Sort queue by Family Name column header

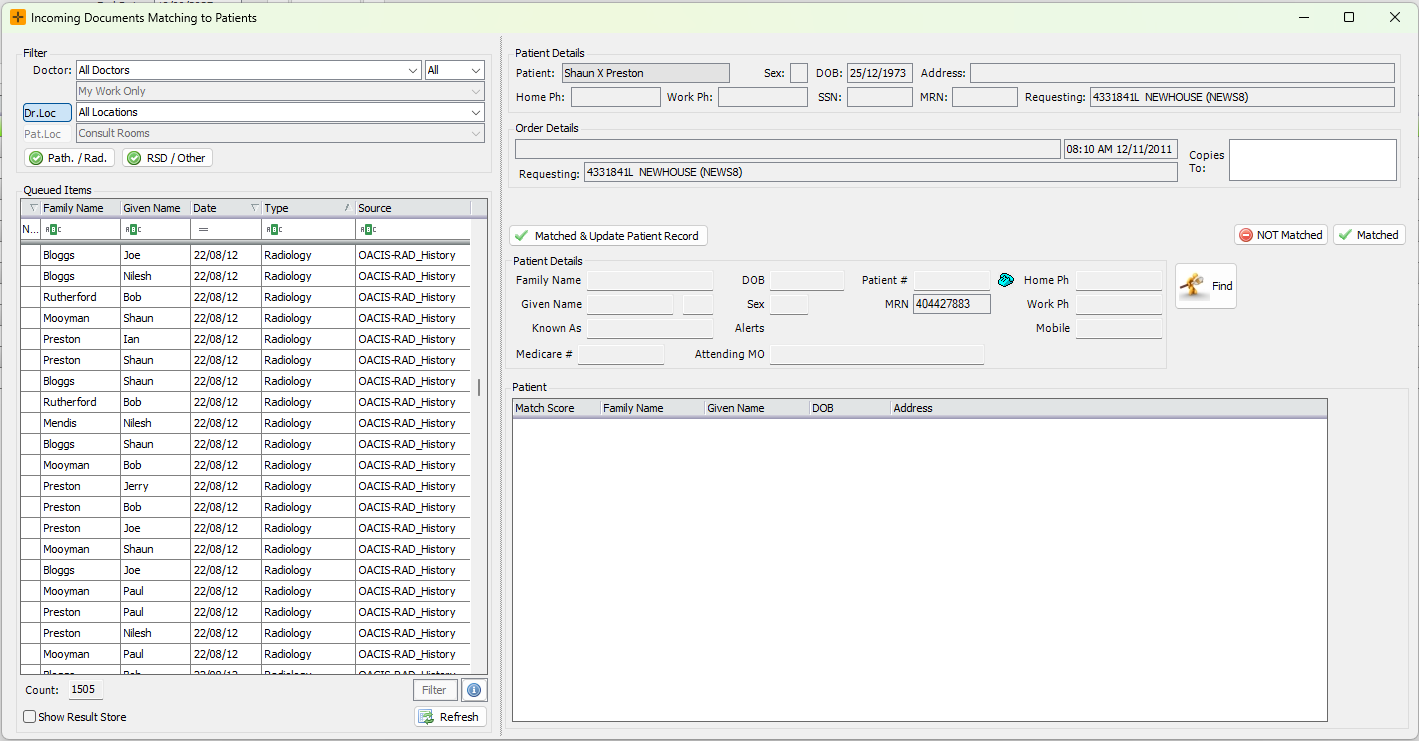point(74,208)
